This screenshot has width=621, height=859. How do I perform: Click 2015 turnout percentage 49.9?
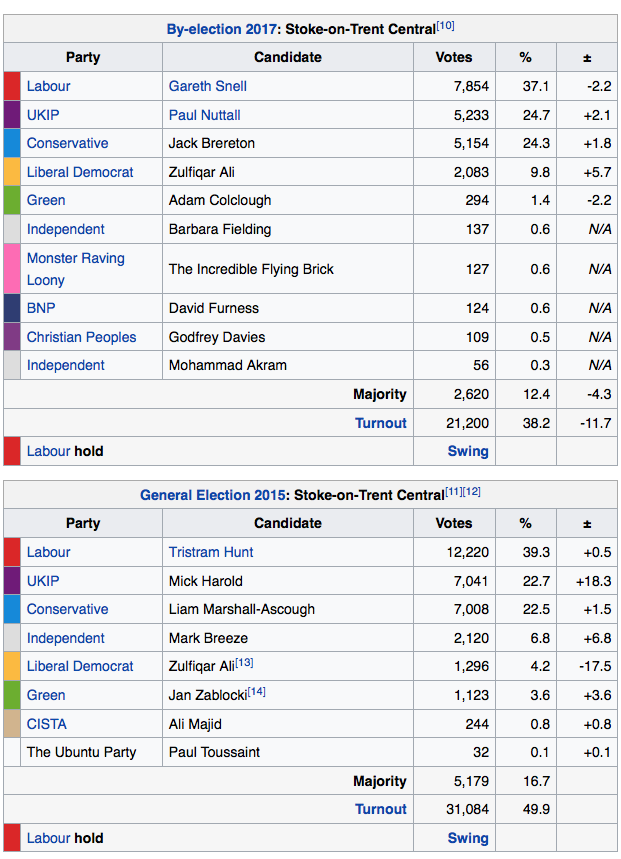point(537,809)
